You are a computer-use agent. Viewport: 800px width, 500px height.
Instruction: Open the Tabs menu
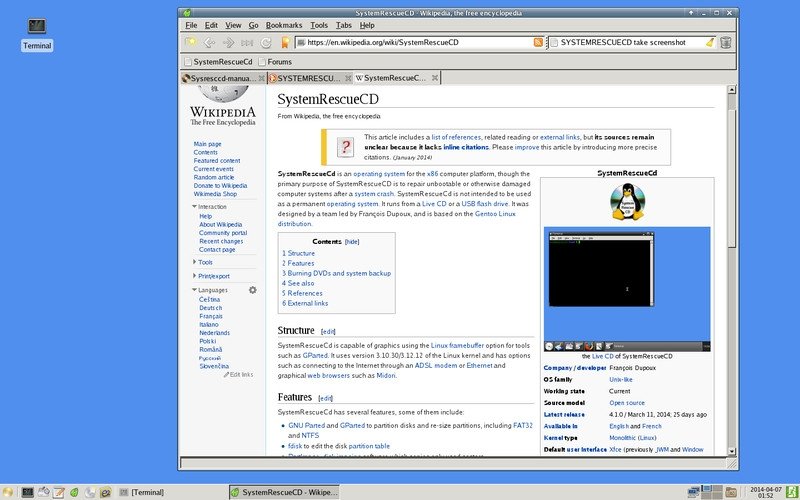pyautogui.click(x=344, y=25)
